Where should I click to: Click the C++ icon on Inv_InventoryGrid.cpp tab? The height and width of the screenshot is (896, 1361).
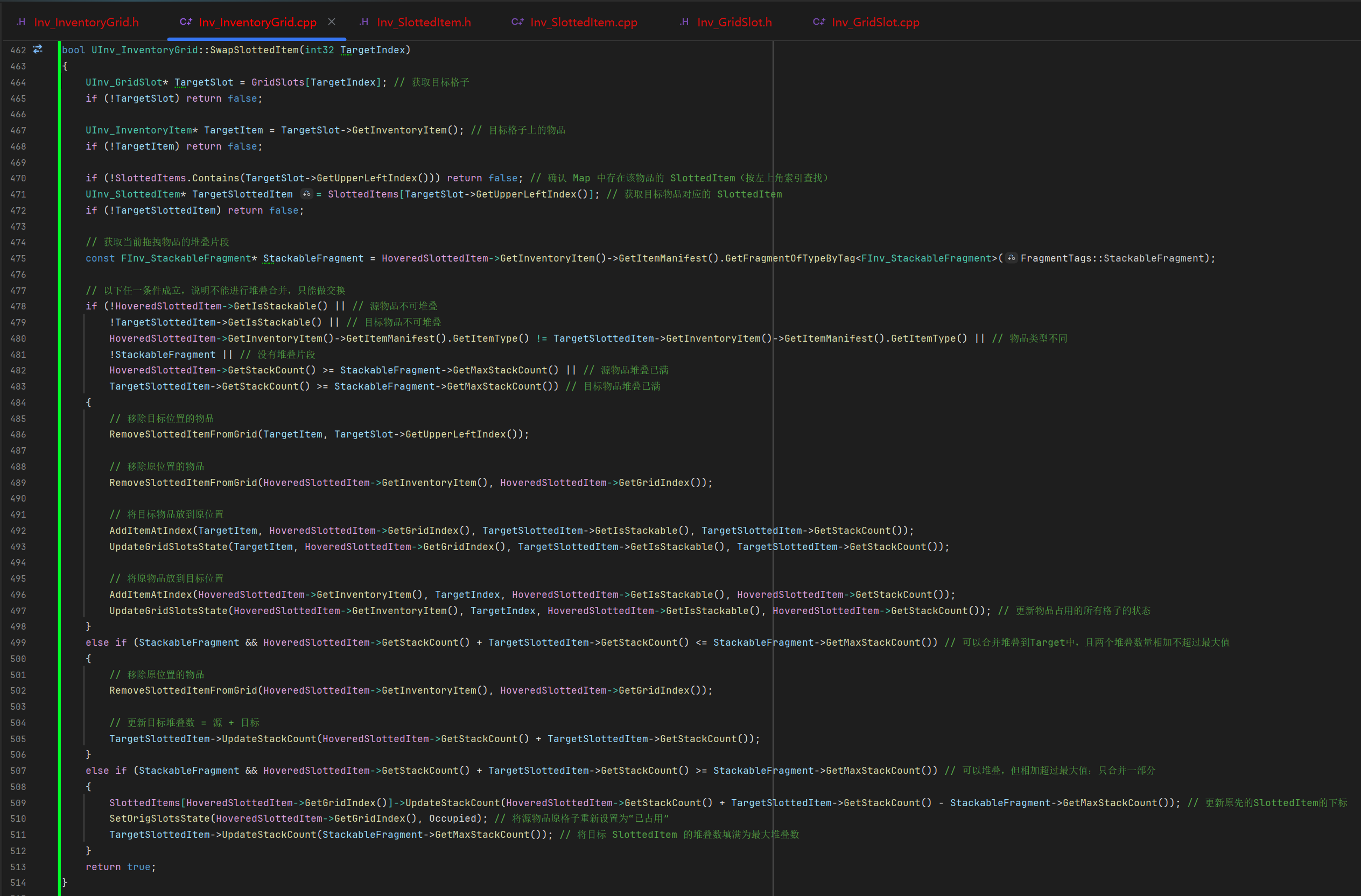click(x=186, y=22)
